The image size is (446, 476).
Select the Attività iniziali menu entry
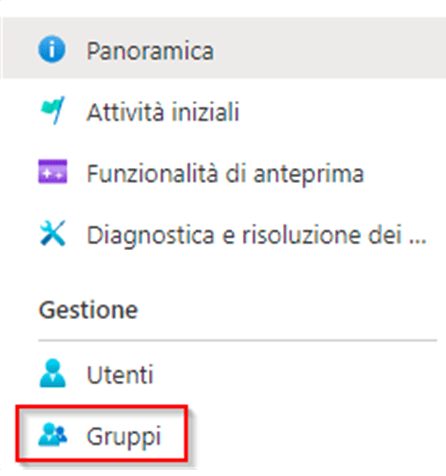click(163, 112)
